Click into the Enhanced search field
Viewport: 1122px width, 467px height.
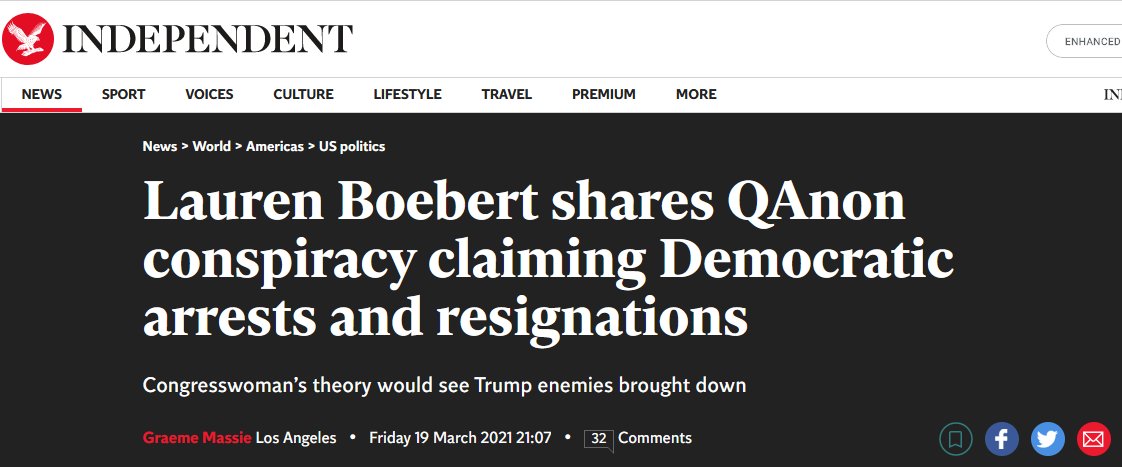pyautogui.click(x=1084, y=41)
